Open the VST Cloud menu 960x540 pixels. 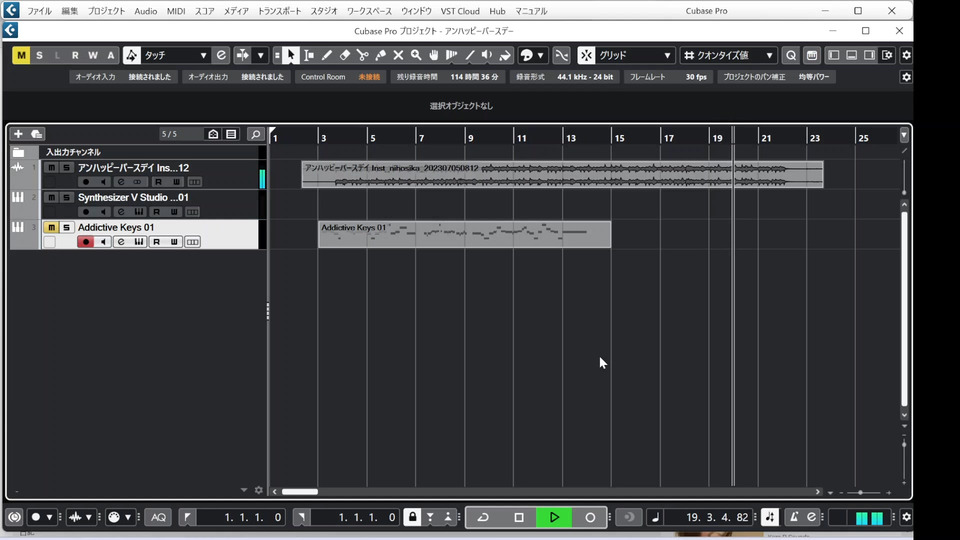[x=460, y=11]
